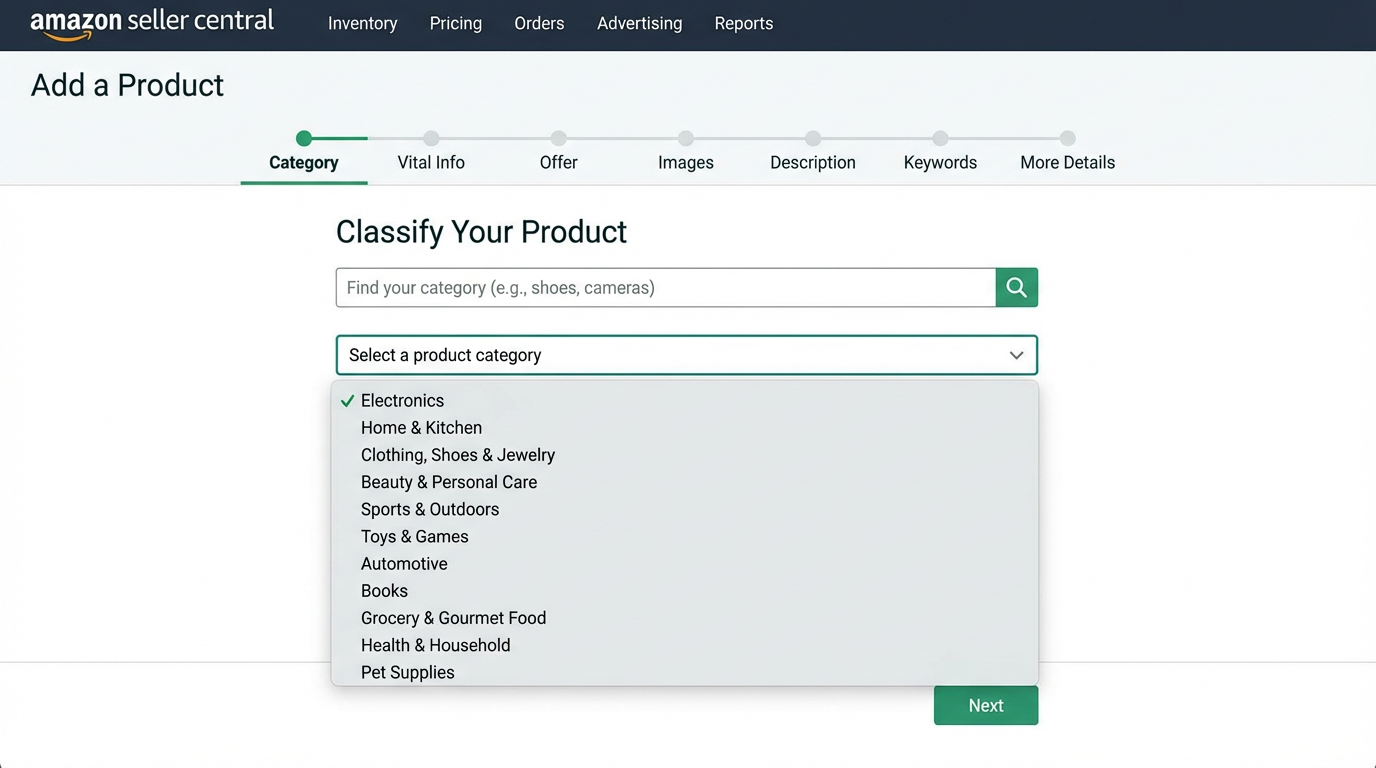Click the green search magnifier icon
Screen dimensions: 1376x768
(x=1016, y=287)
